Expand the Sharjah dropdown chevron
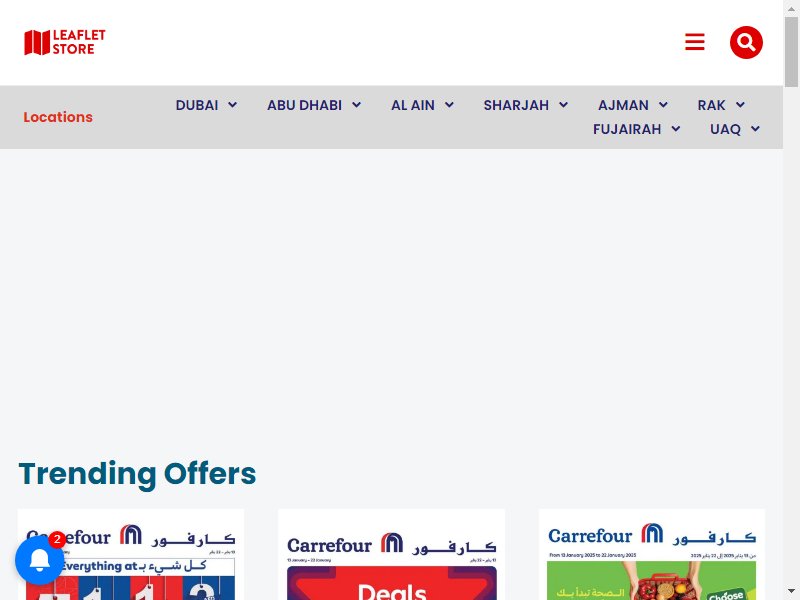 tap(563, 105)
